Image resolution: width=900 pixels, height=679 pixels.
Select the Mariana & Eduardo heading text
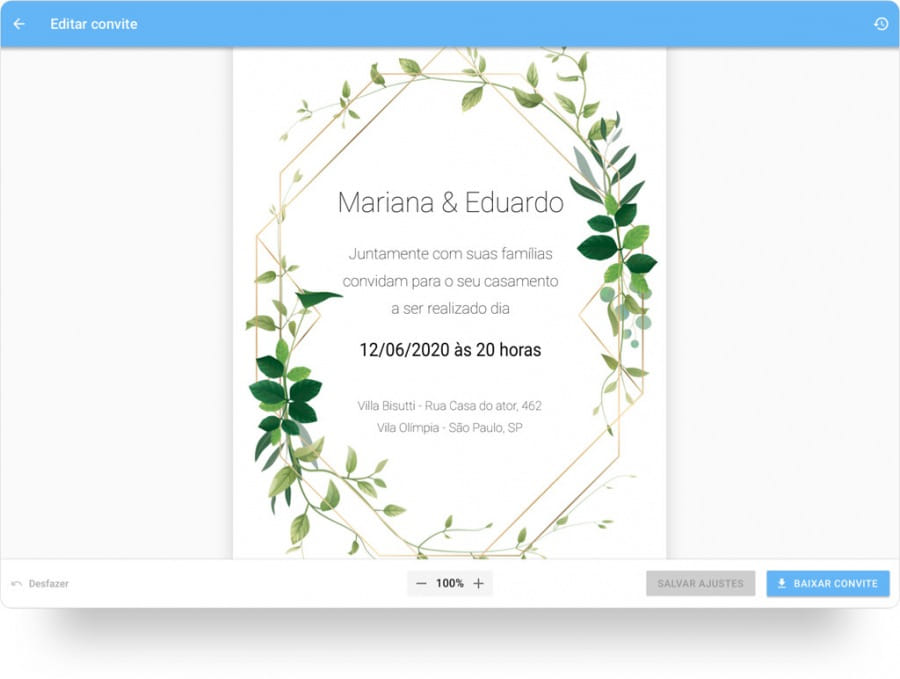pyautogui.click(x=450, y=202)
